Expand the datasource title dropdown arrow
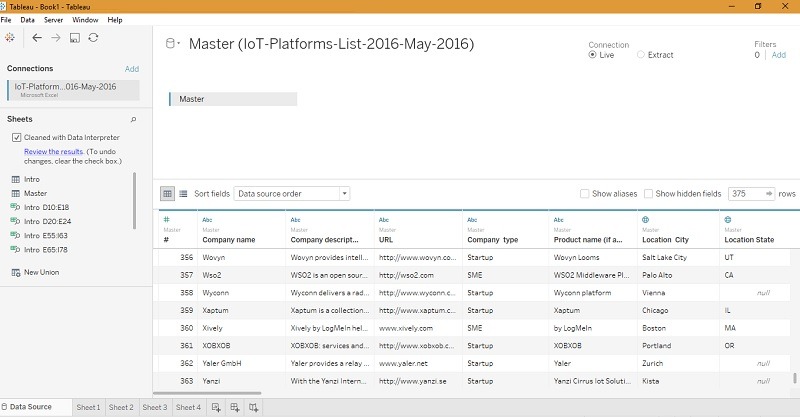The image size is (800, 417). click(179, 43)
